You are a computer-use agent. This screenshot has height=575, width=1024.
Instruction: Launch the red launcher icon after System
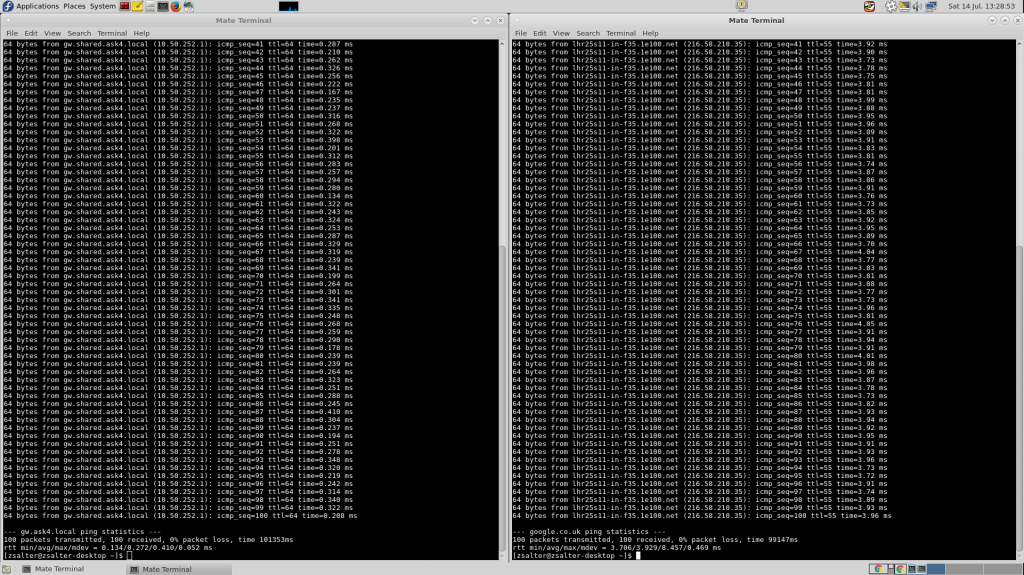point(124,6)
